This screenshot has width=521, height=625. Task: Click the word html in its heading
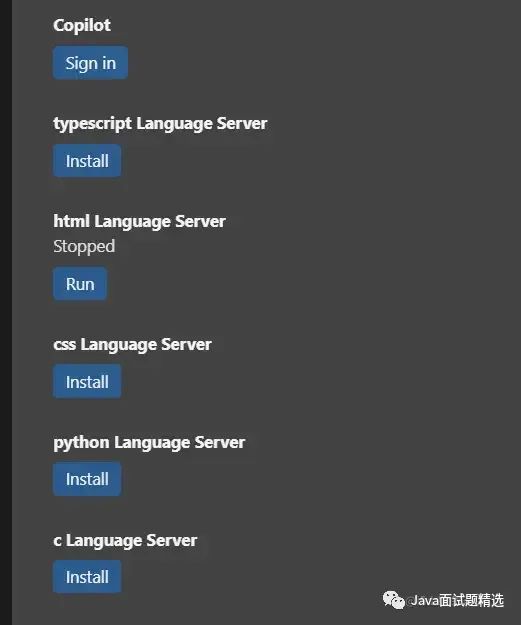(x=72, y=221)
